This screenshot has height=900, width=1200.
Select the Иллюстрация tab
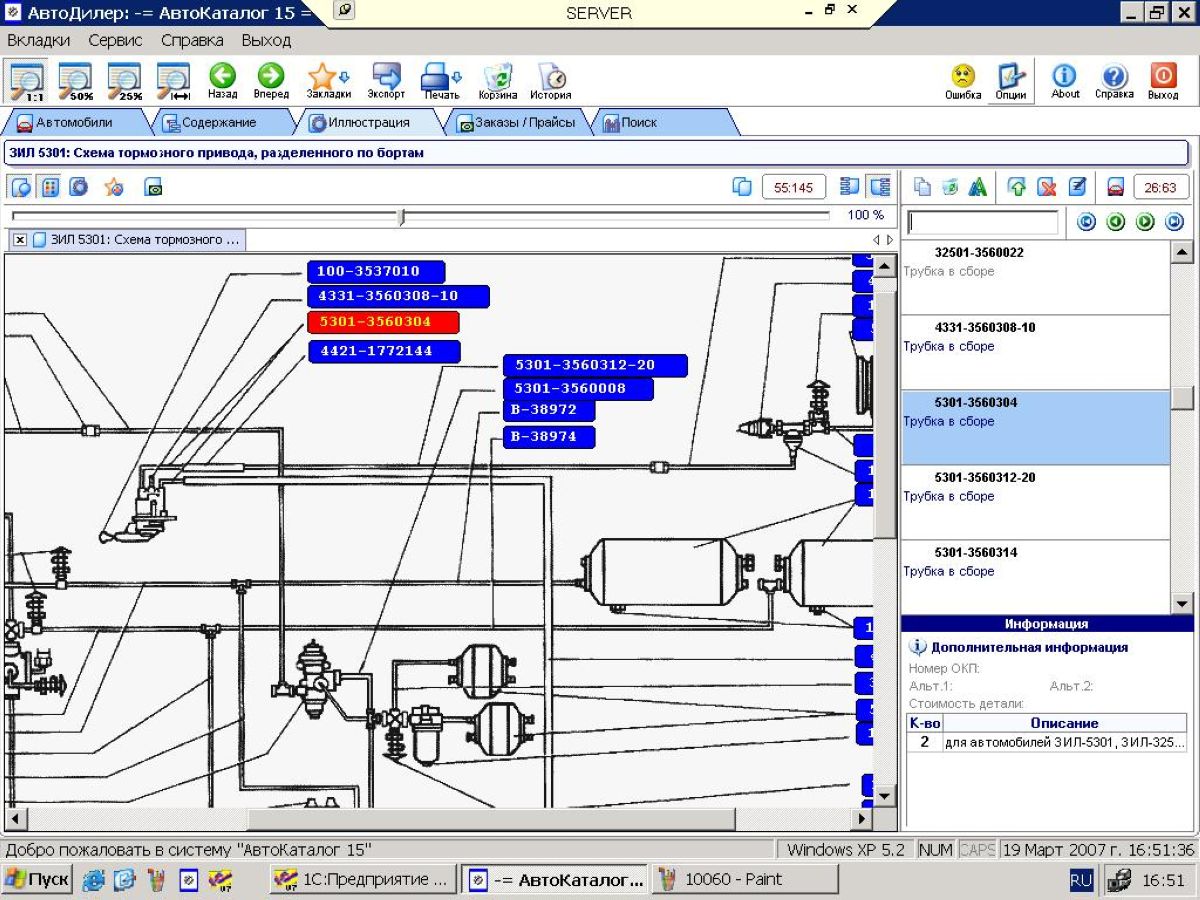368,123
